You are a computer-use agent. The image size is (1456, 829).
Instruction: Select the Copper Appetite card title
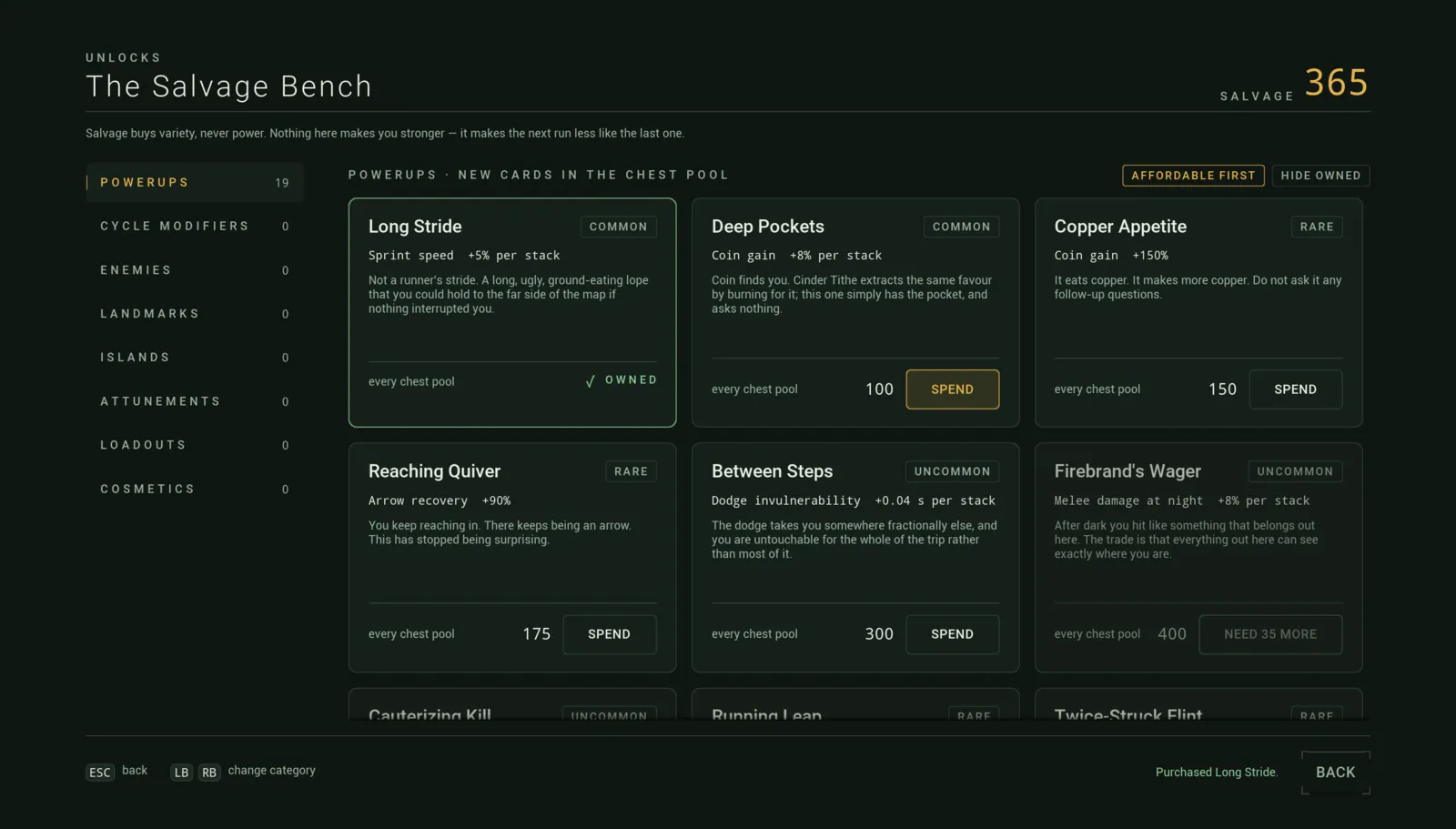1120,227
